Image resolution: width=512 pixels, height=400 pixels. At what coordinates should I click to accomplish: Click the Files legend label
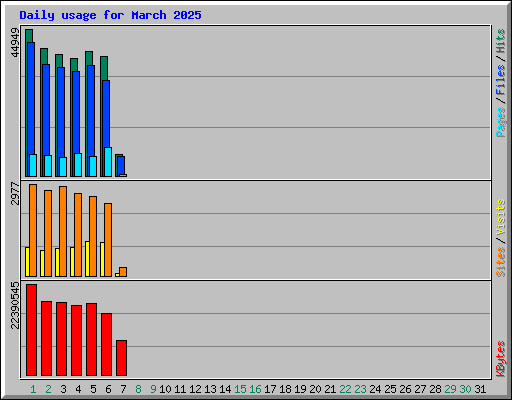click(500, 80)
